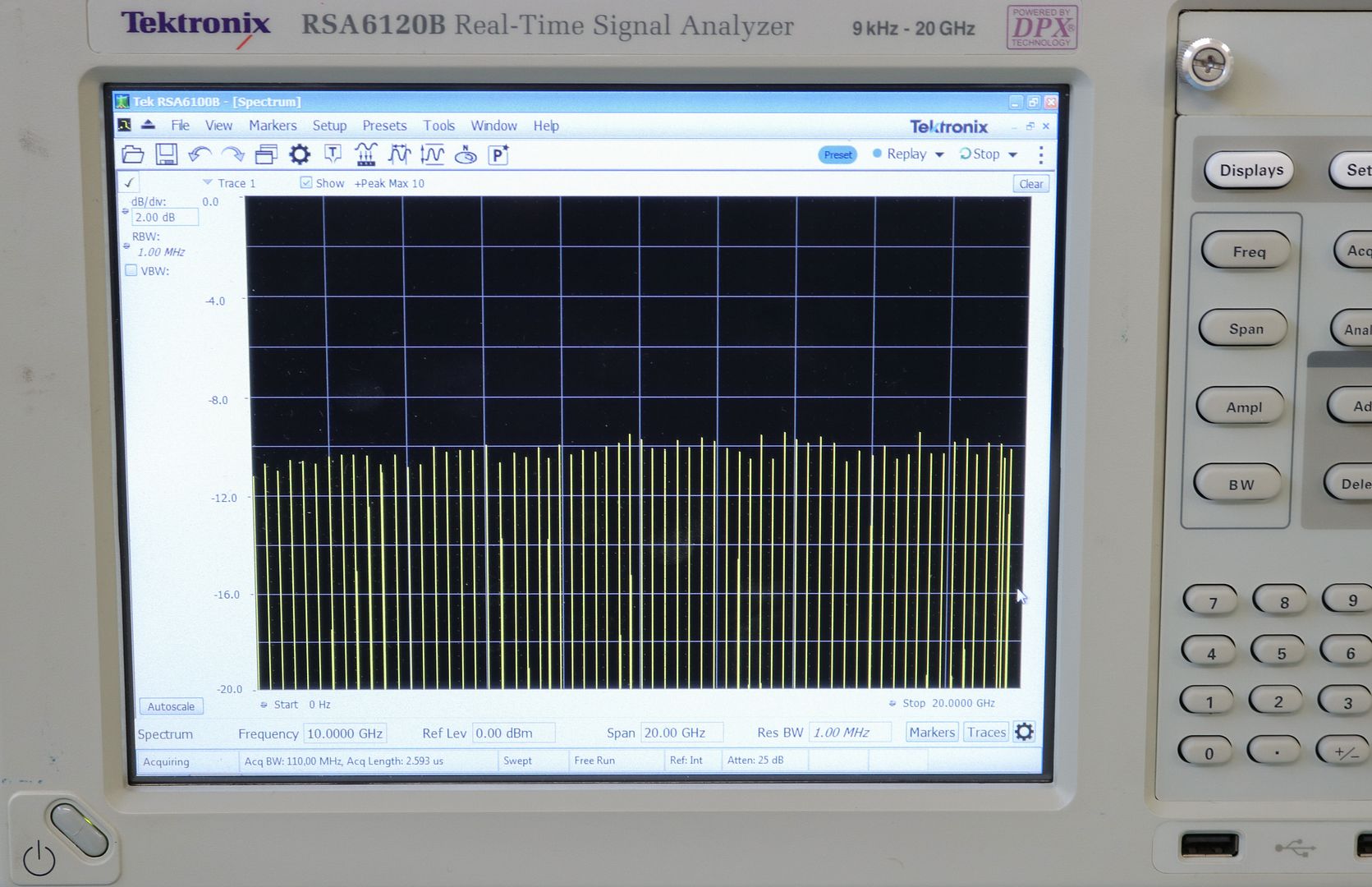
Task: Click the eject-style icon beside File
Action: point(149,125)
